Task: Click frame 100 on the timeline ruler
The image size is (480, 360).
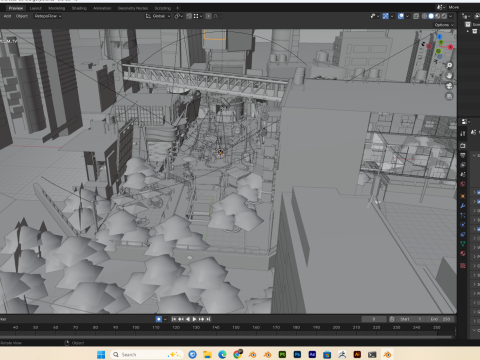Action: tap(136, 327)
